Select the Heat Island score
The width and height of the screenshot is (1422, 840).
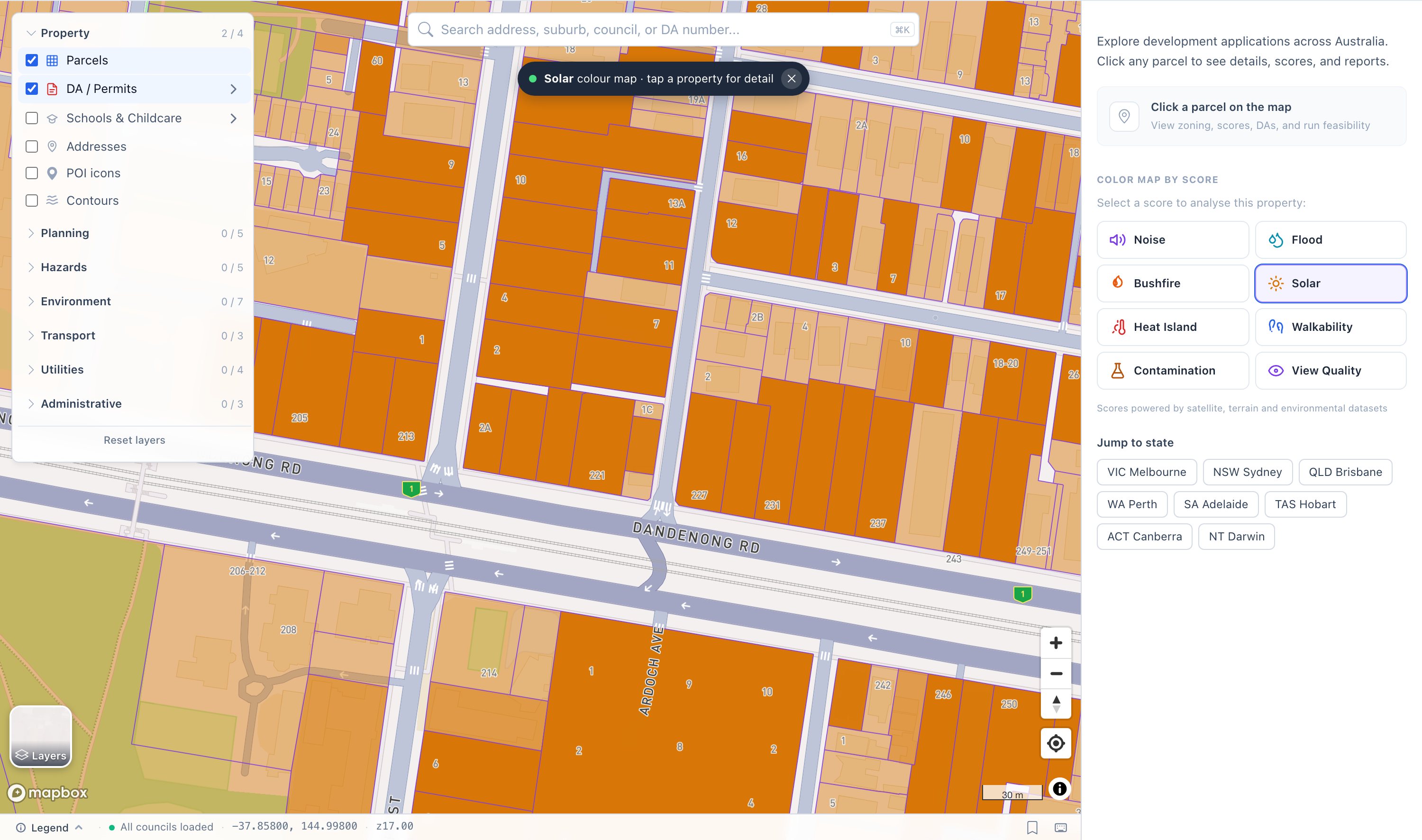tap(1173, 327)
